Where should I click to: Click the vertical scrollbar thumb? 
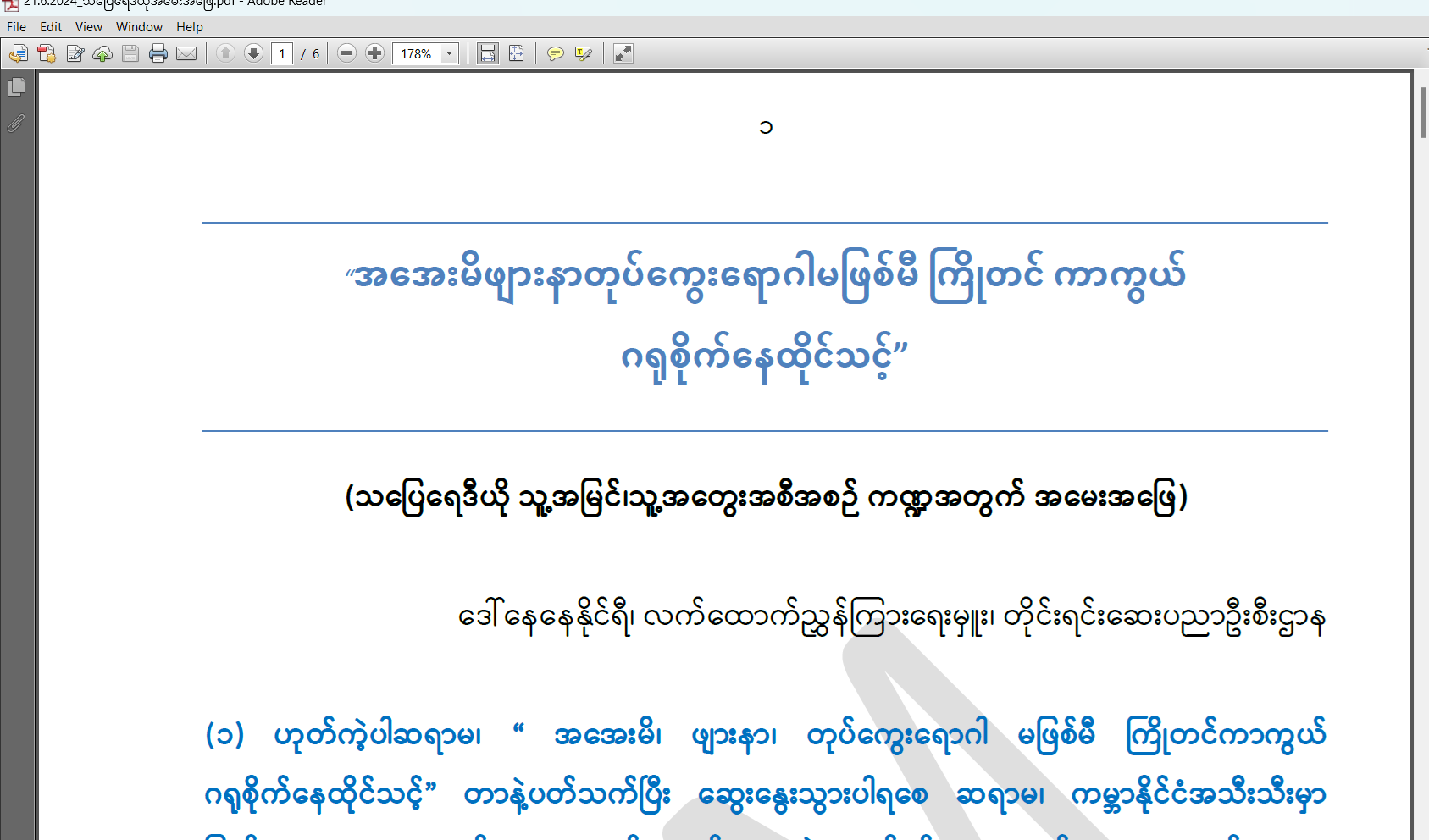(1423, 111)
